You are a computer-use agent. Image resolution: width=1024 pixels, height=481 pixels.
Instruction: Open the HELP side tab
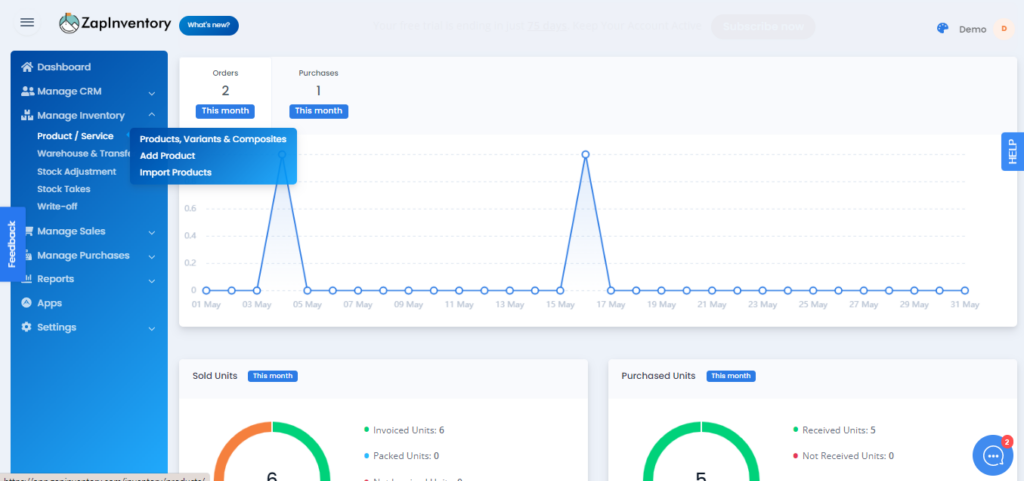pos(1012,151)
